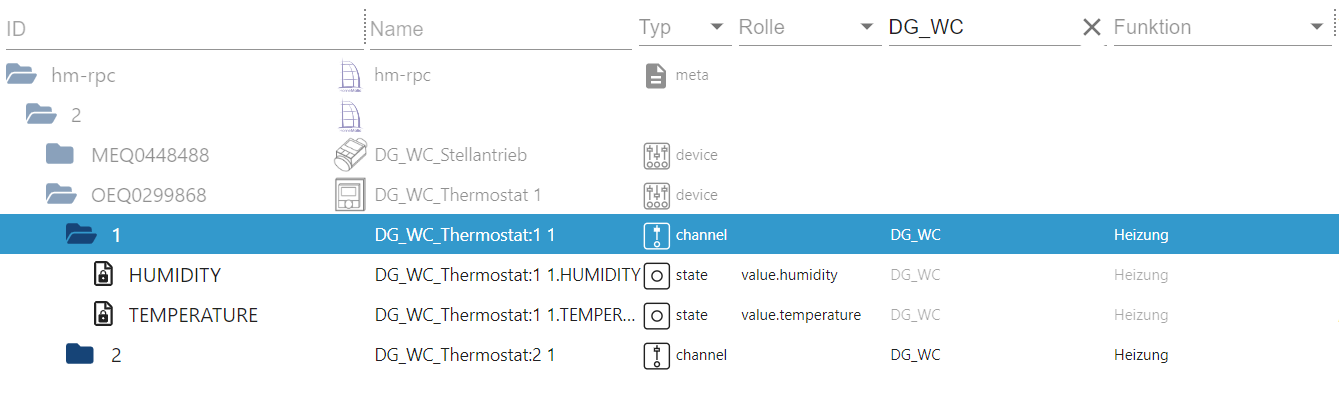Click the DG_WC_Thermostat 1 device image

pyautogui.click(x=350, y=195)
